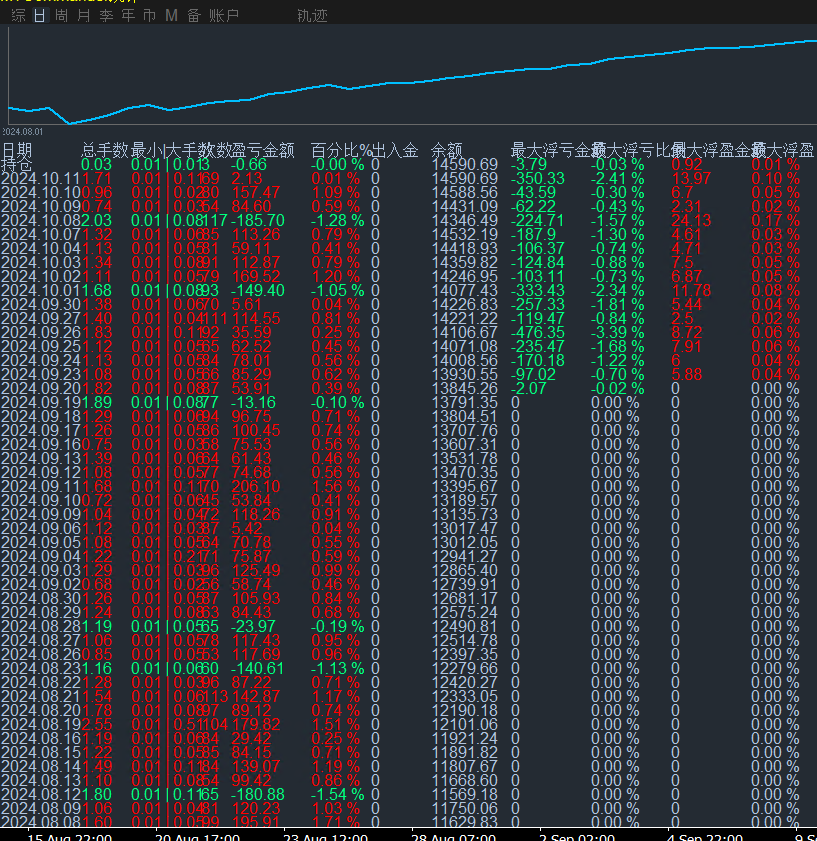Click the loss value -140.61
The image size is (817, 841).
(258, 668)
